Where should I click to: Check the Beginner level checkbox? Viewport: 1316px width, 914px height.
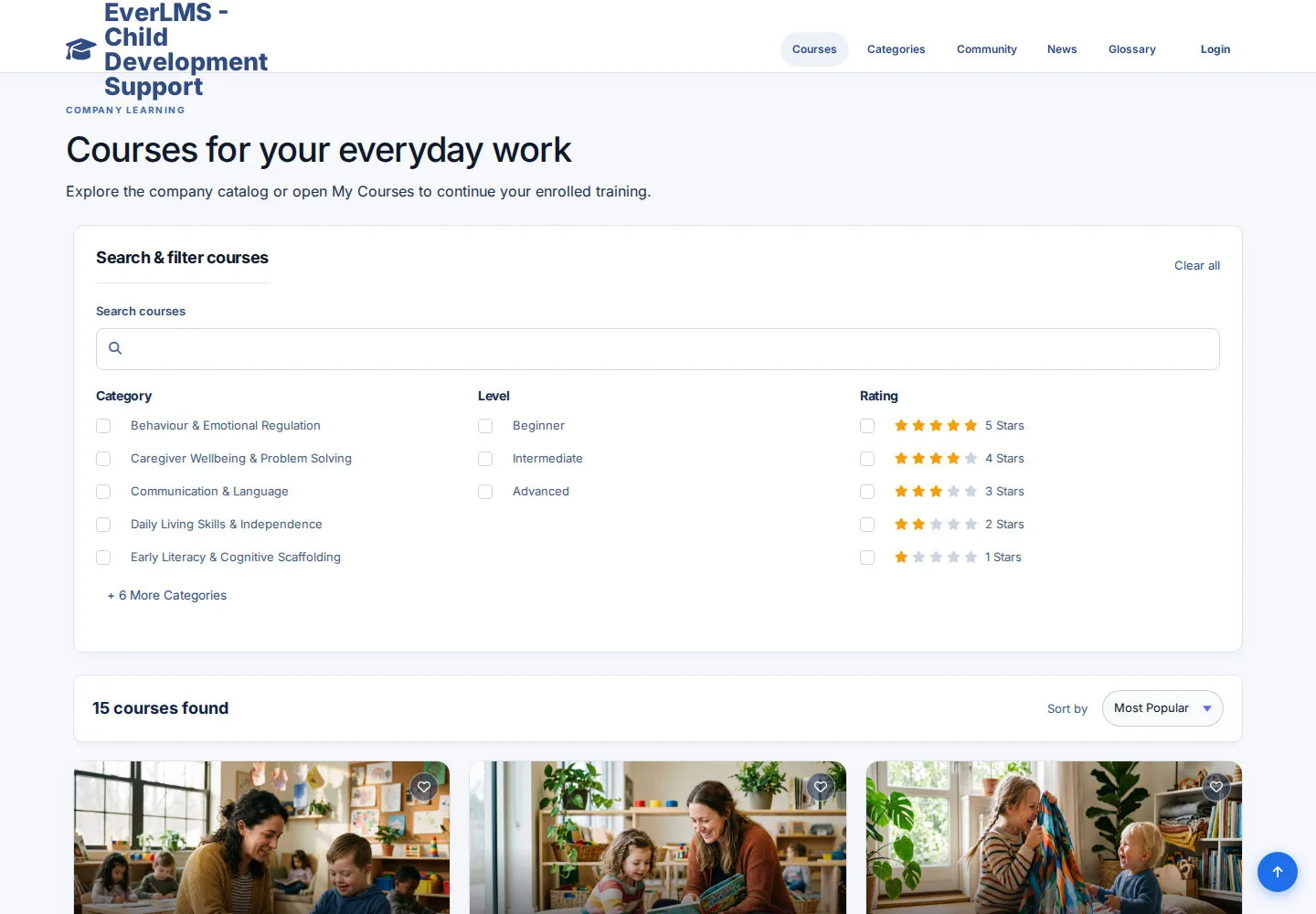click(485, 426)
